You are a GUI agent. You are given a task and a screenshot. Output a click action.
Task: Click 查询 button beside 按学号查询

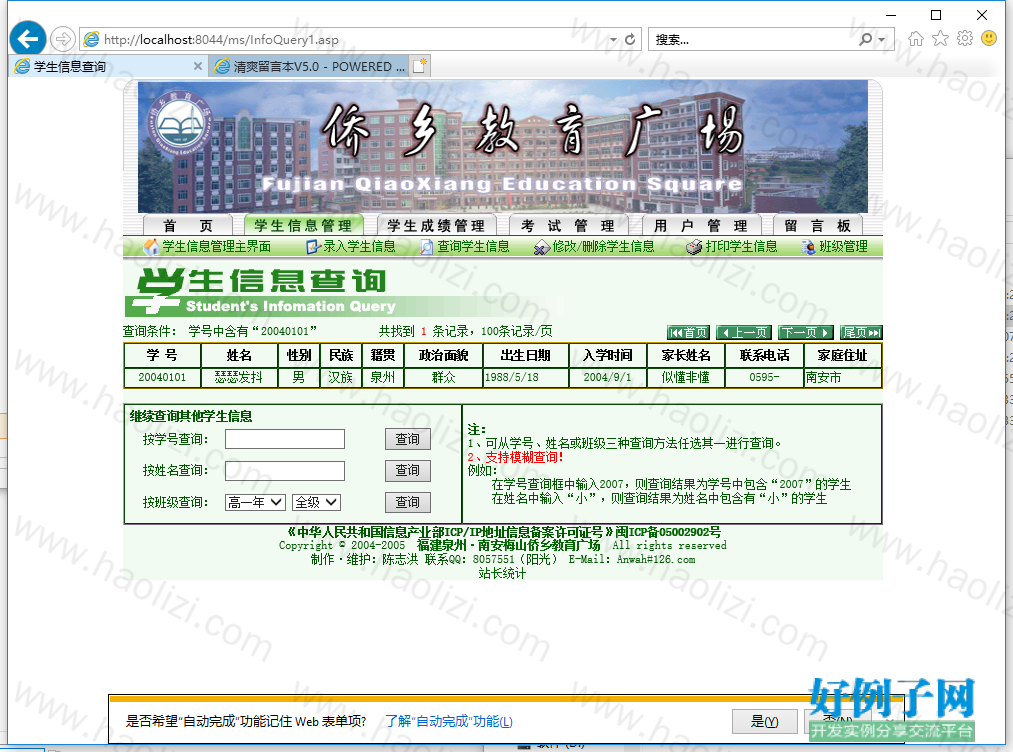[408, 439]
